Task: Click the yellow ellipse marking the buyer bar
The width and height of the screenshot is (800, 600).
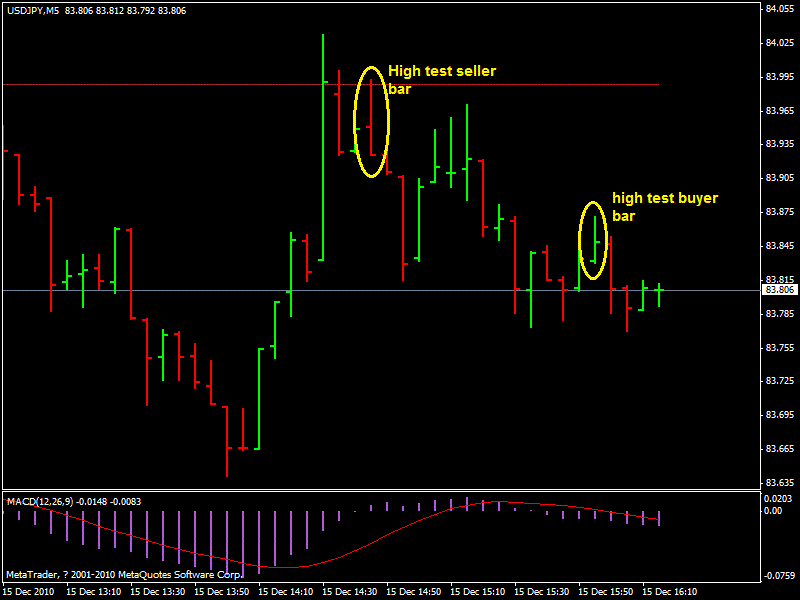Action: tap(592, 238)
